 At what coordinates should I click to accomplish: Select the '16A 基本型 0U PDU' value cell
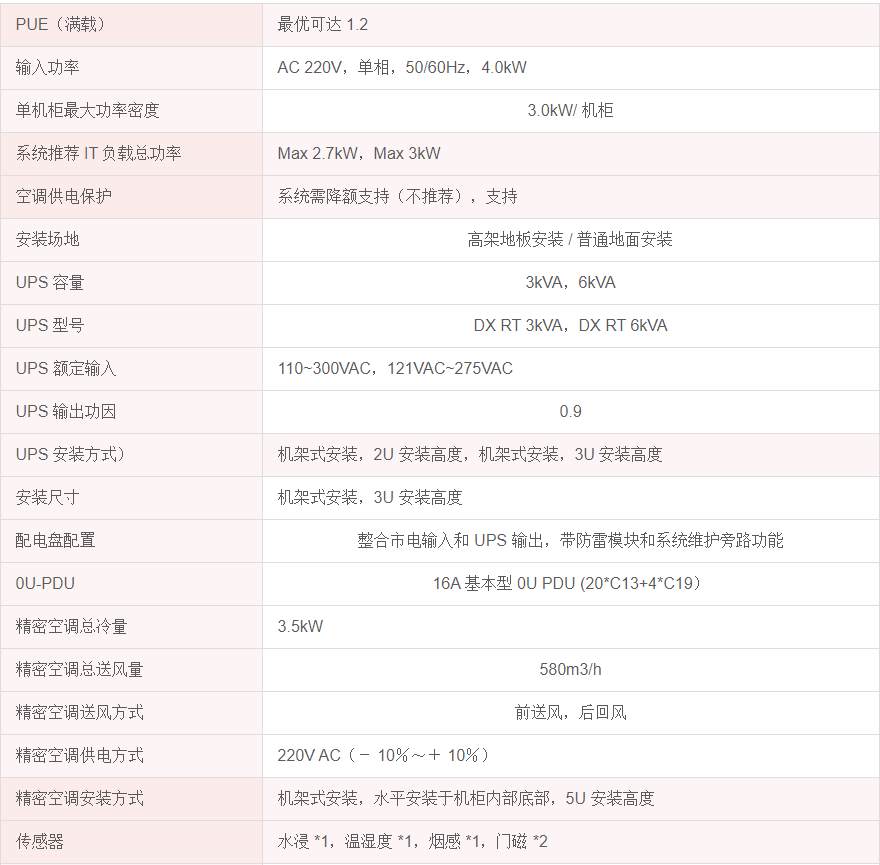coord(570,583)
